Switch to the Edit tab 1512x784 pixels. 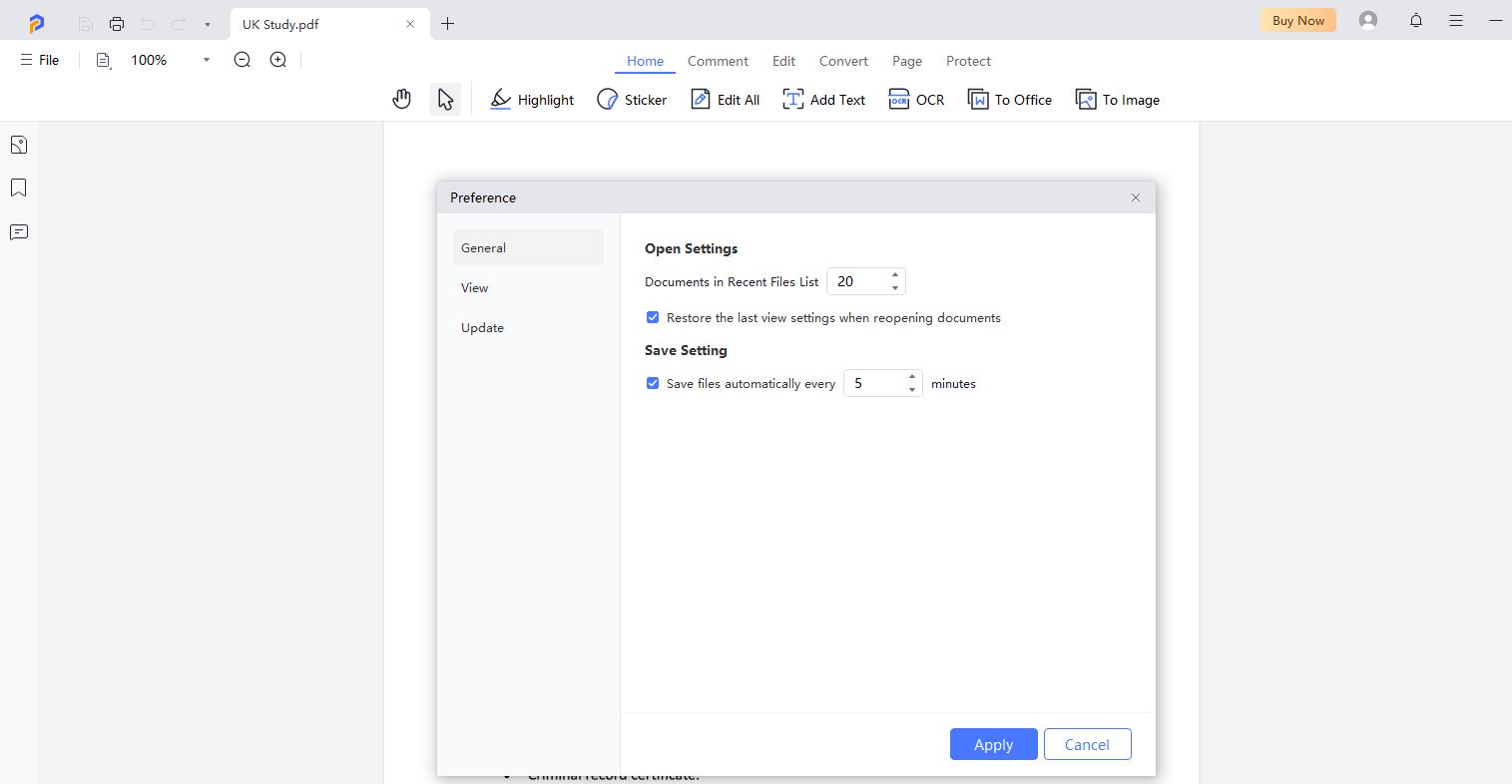click(x=783, y=61)
